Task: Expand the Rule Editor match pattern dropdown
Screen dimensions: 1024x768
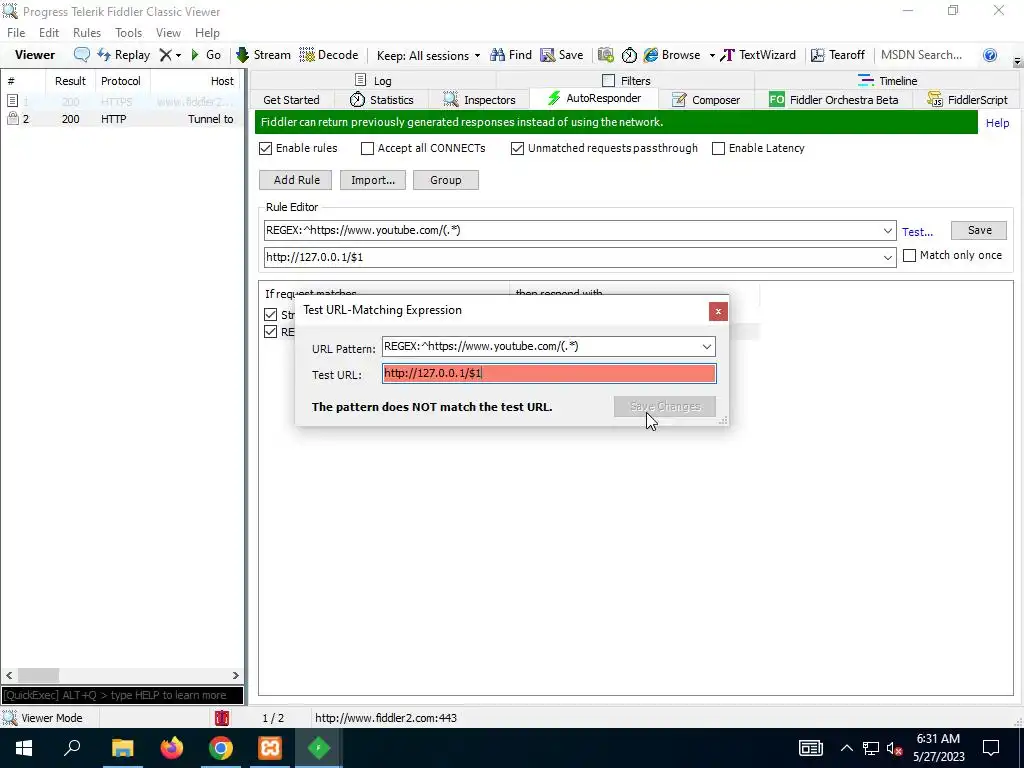Action: click(x=888, y=231)
